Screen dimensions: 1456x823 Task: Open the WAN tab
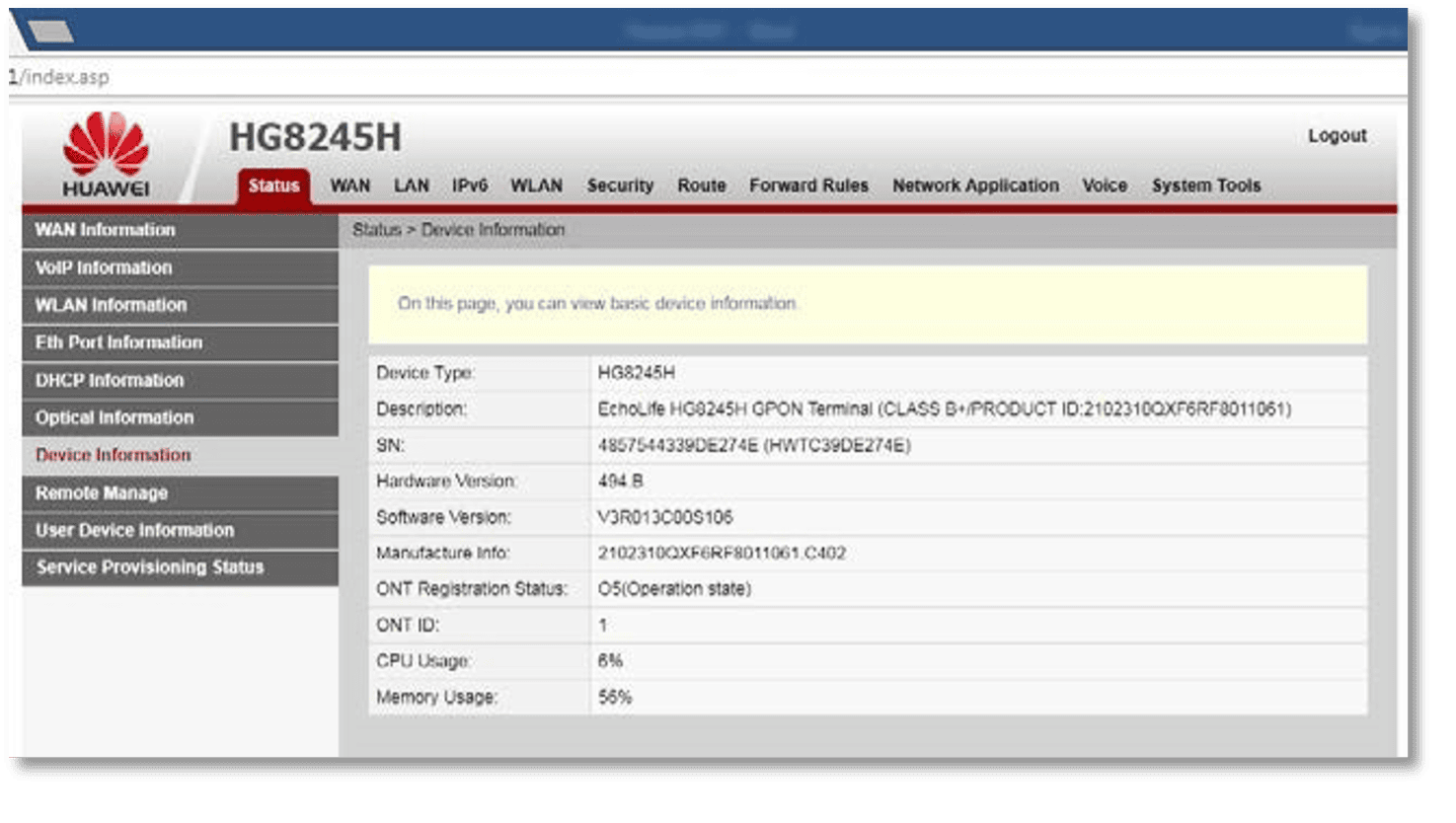[349, 186]
